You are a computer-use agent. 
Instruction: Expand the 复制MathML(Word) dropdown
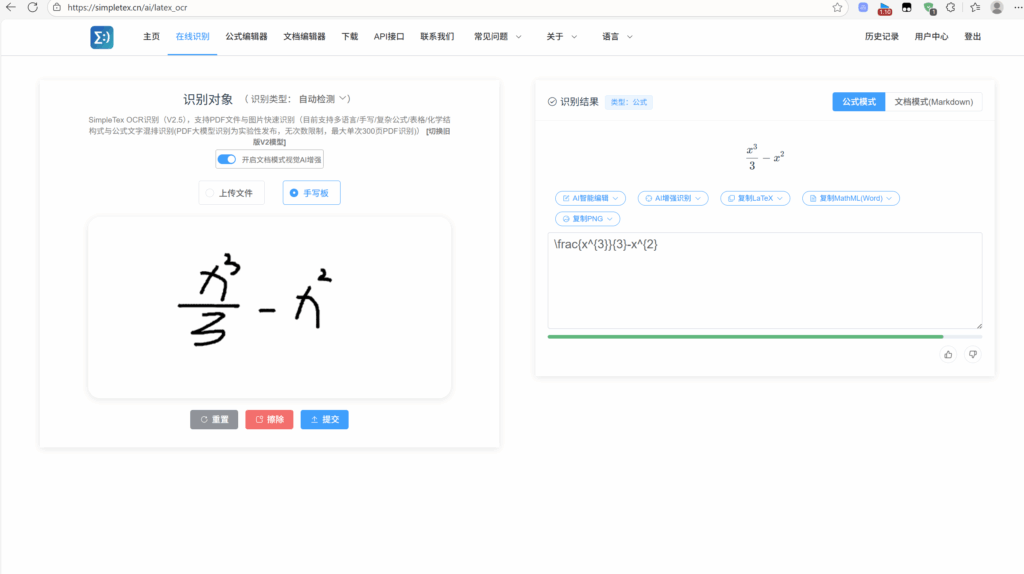click(850, 198)
